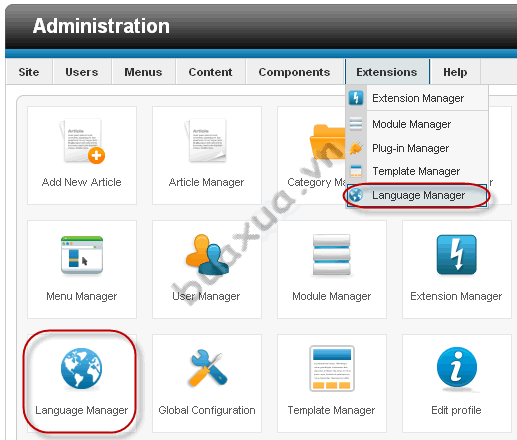The width and height of the screenshot is (517, 440).
Task: Select Template Manager from dropdown list
Action: (417, 171)
